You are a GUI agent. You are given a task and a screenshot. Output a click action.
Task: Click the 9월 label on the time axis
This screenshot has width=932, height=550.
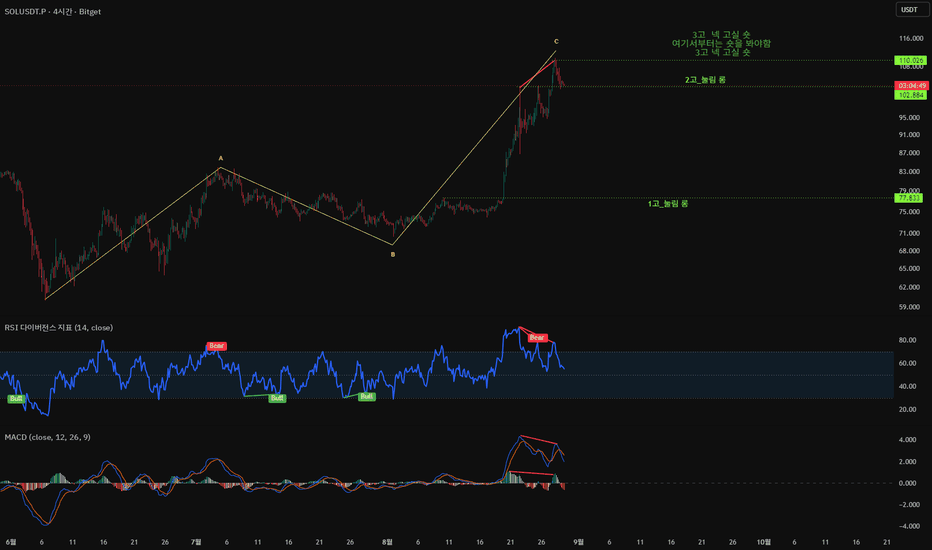578,542
